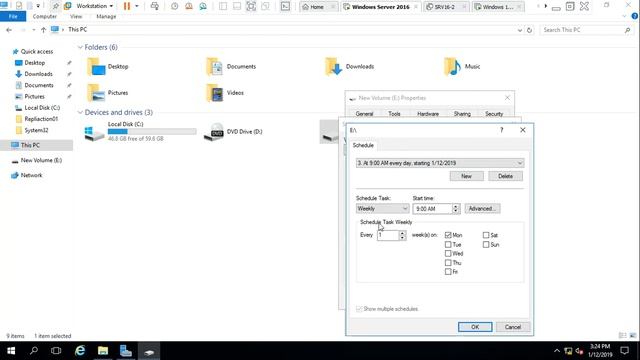Click OK in the schedule dialog
This screenshot has width=640, height=360.
475,327
